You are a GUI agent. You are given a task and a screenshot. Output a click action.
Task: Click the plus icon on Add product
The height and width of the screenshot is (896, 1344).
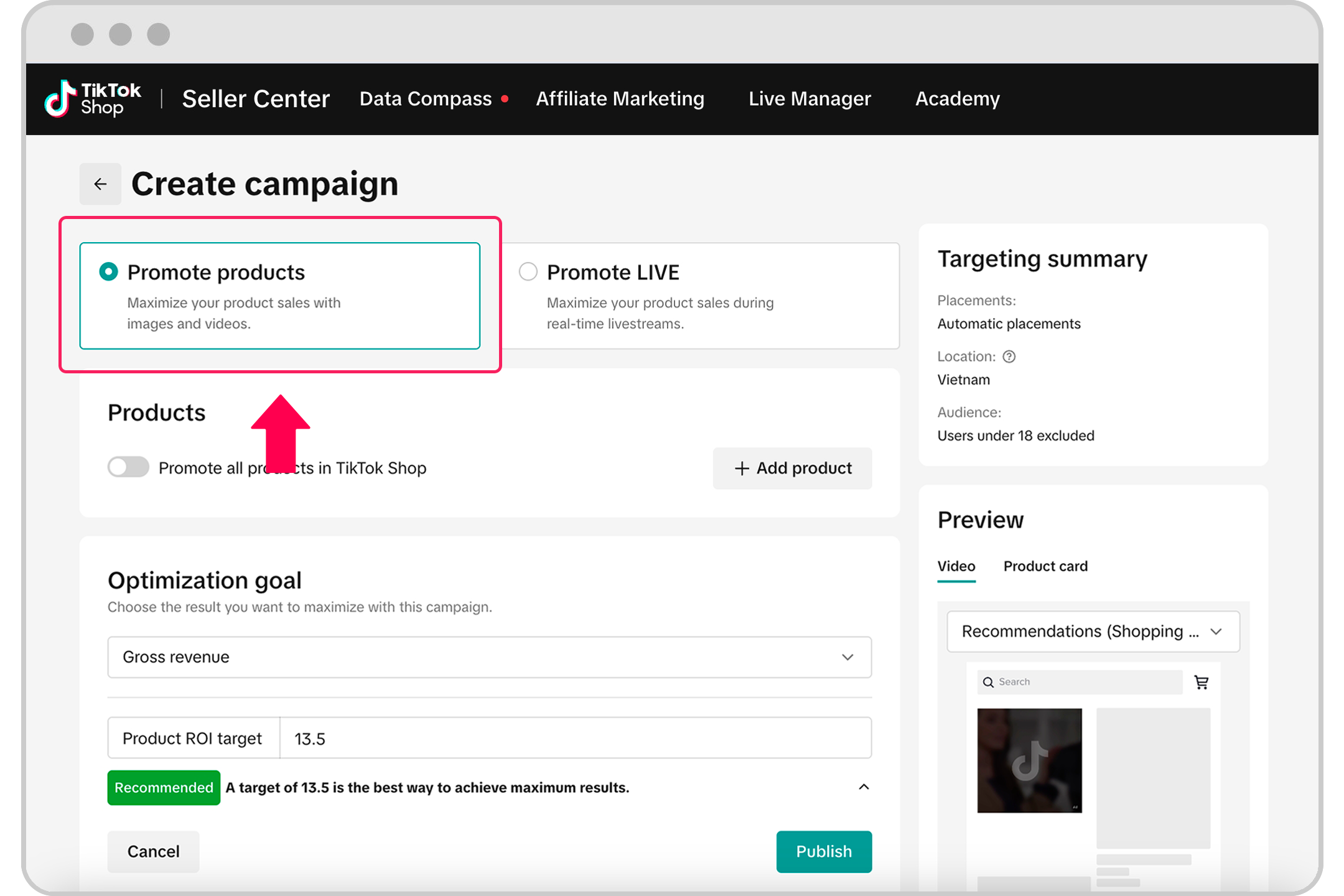[742, 468]
